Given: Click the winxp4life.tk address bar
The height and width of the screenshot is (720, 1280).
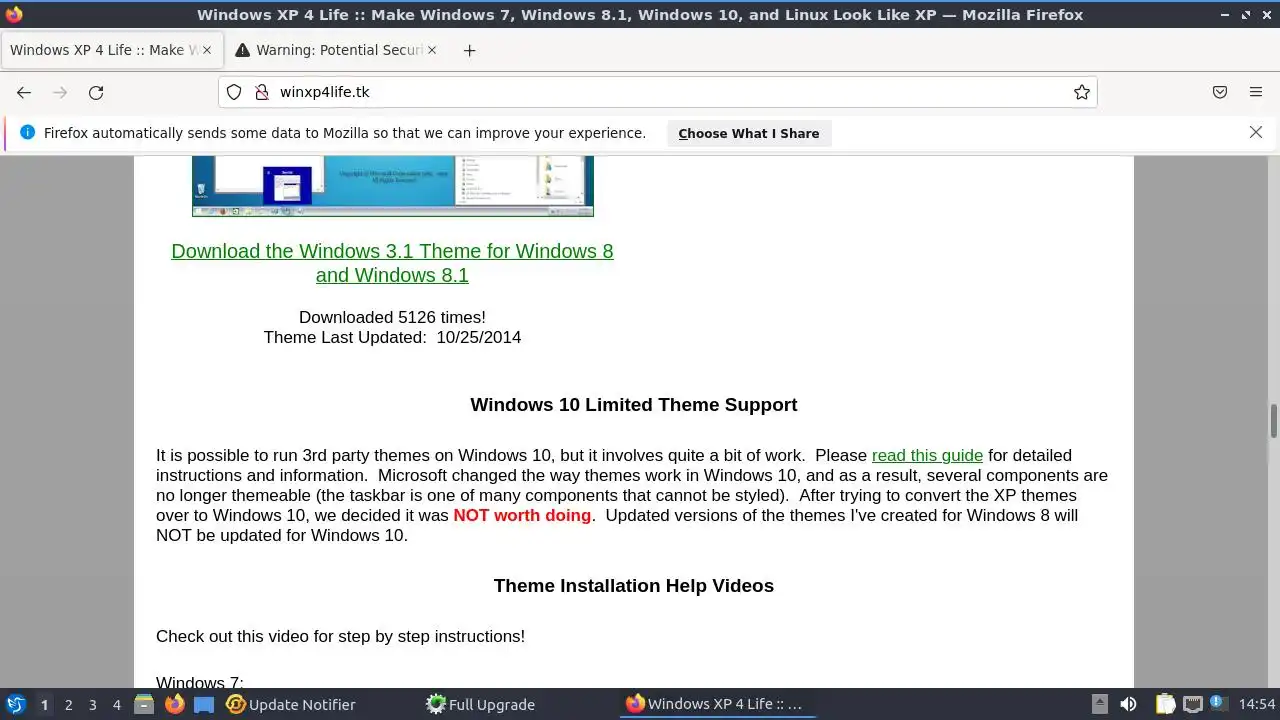Looking at the screenshot, I should point(660,92).
